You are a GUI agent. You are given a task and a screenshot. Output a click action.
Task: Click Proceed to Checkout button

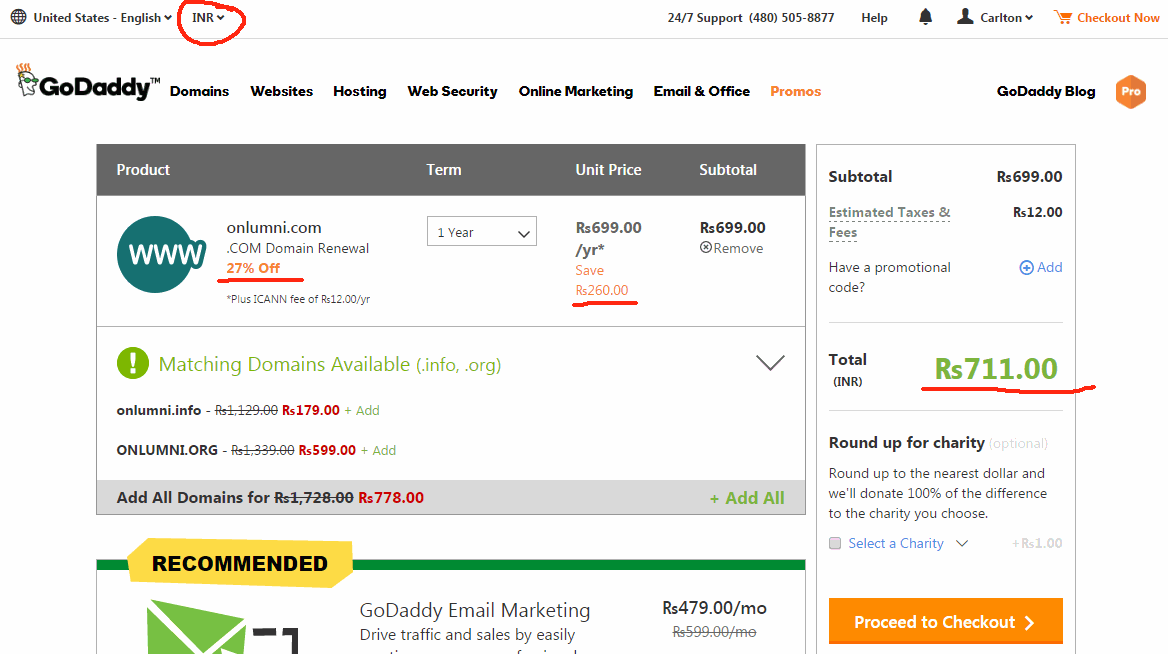pyautogui.click(x=945, y=621)
